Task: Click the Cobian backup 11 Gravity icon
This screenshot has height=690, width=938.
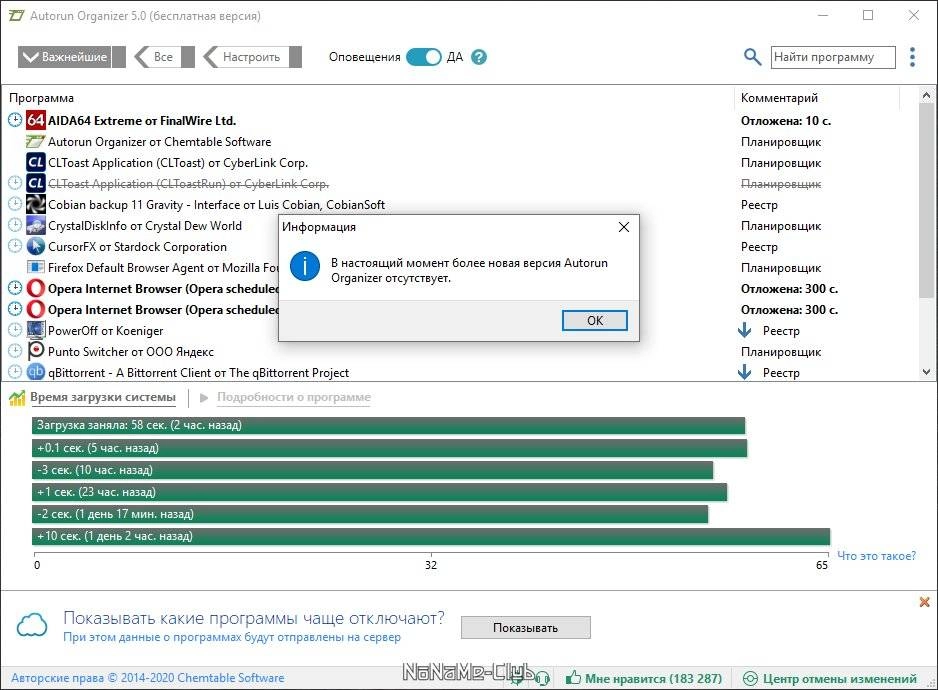Action: (35, 204)
